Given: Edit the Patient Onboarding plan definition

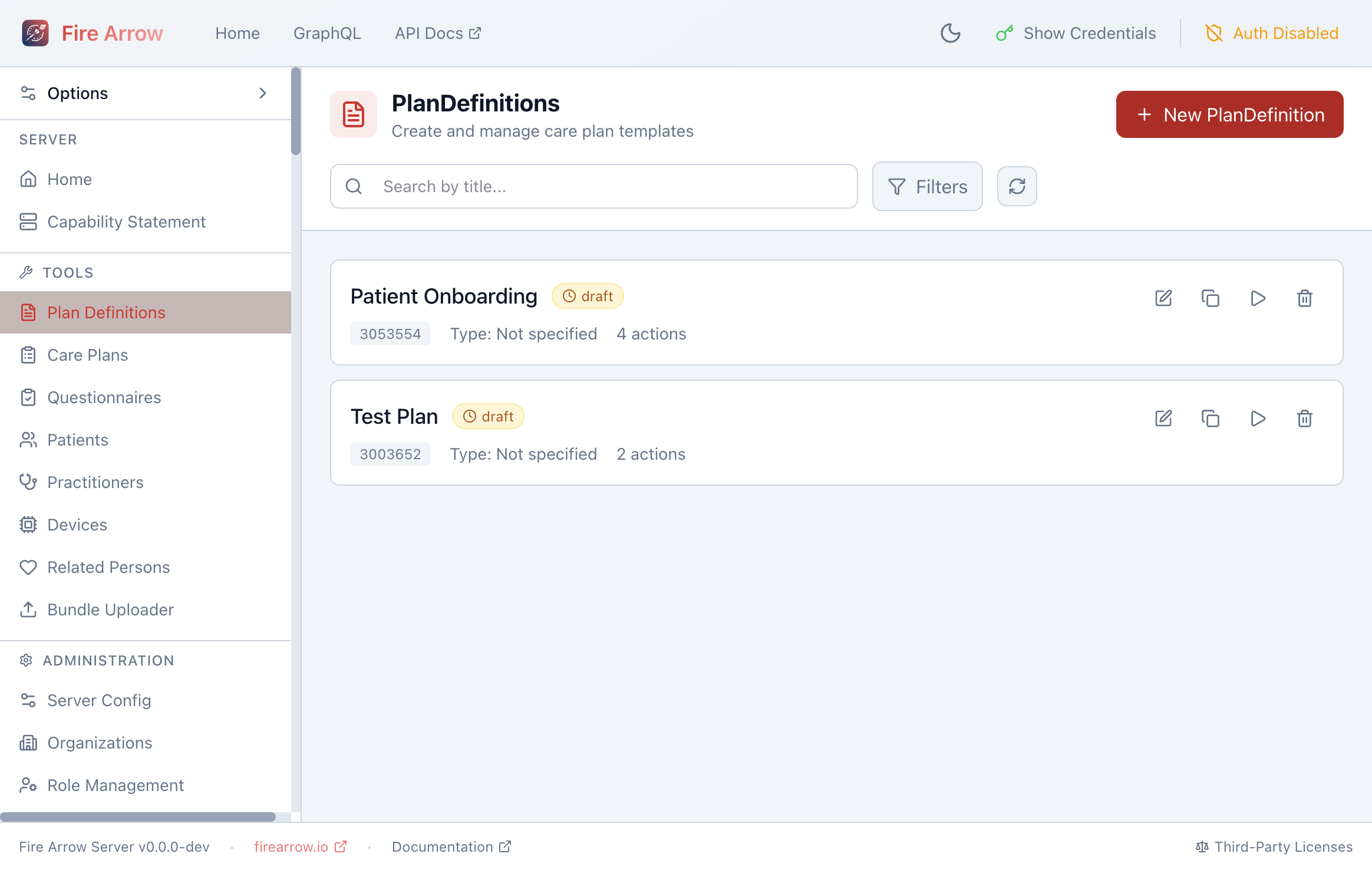Looking at the screenshot, I should pos(1163,298).
